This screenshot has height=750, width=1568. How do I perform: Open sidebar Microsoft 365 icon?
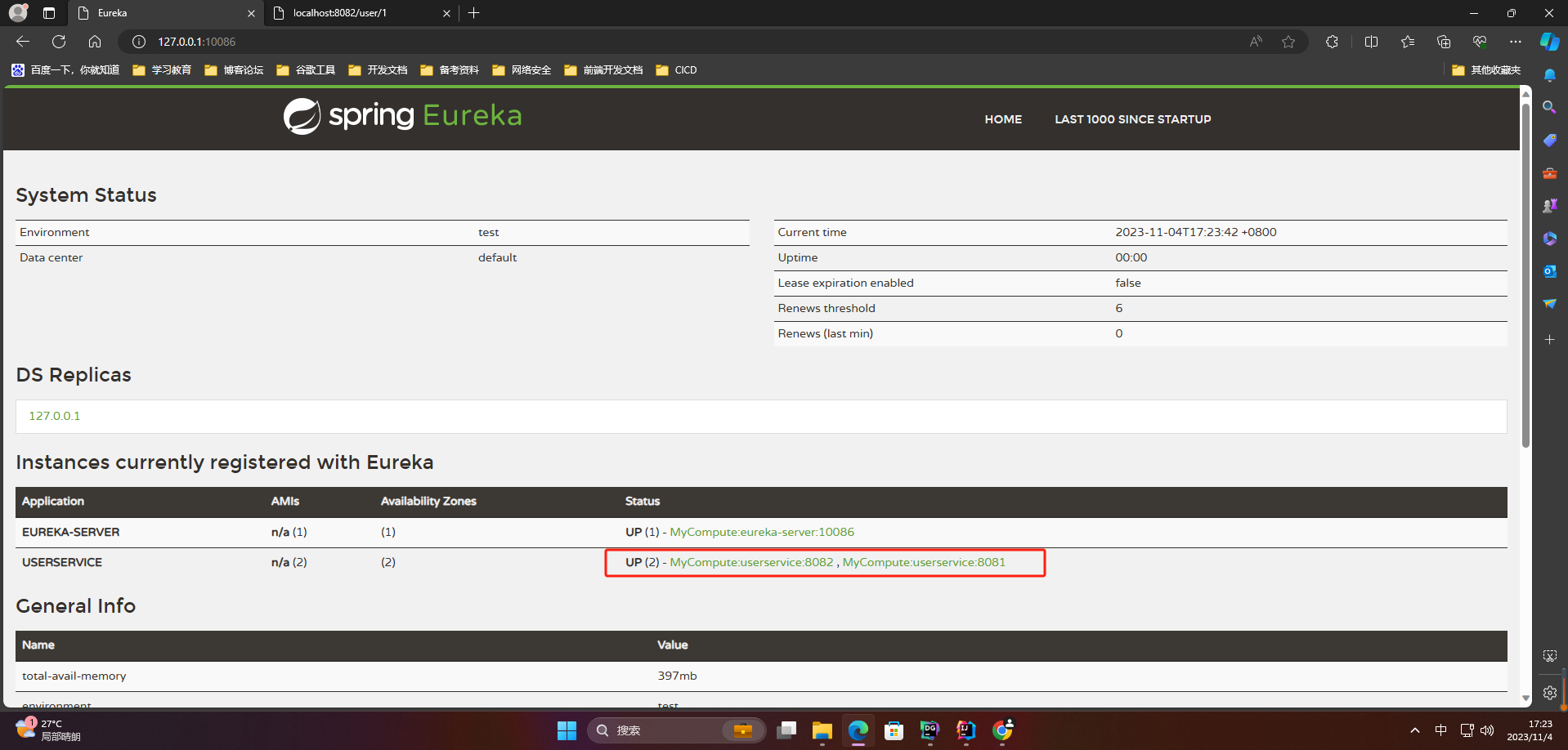(1550, 239)
